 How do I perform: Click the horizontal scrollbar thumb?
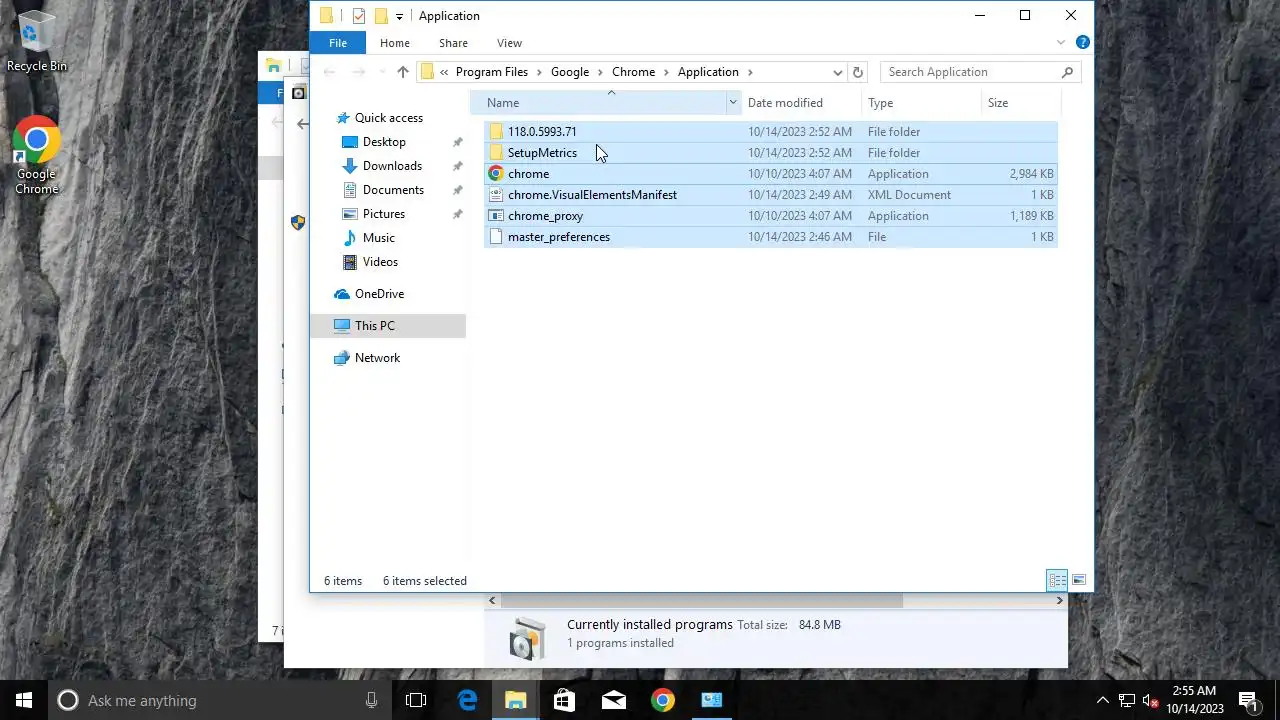(701, 601)
